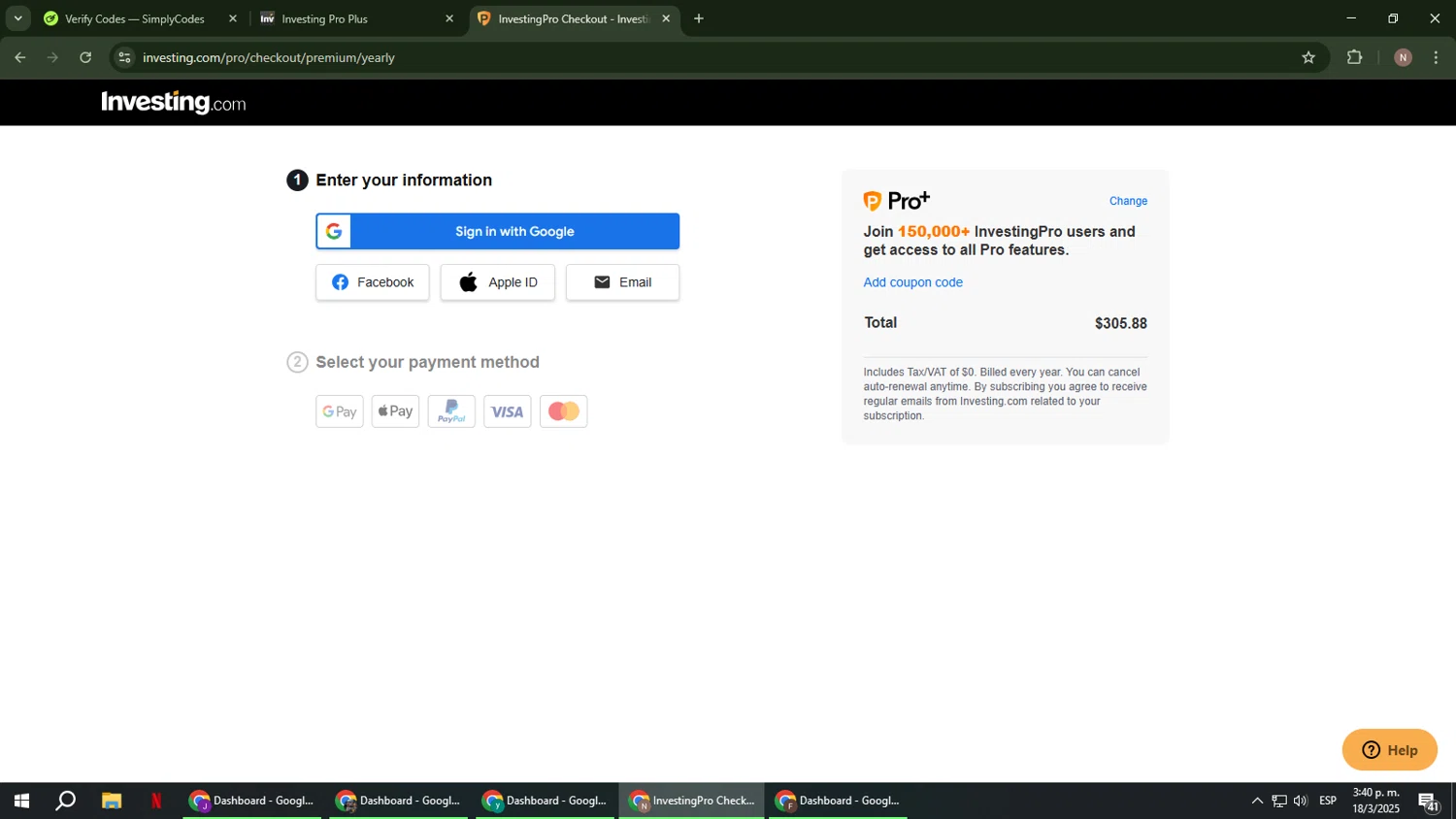
Task: Change the ESP keyboard language indicator
Action: point(1328,801)
